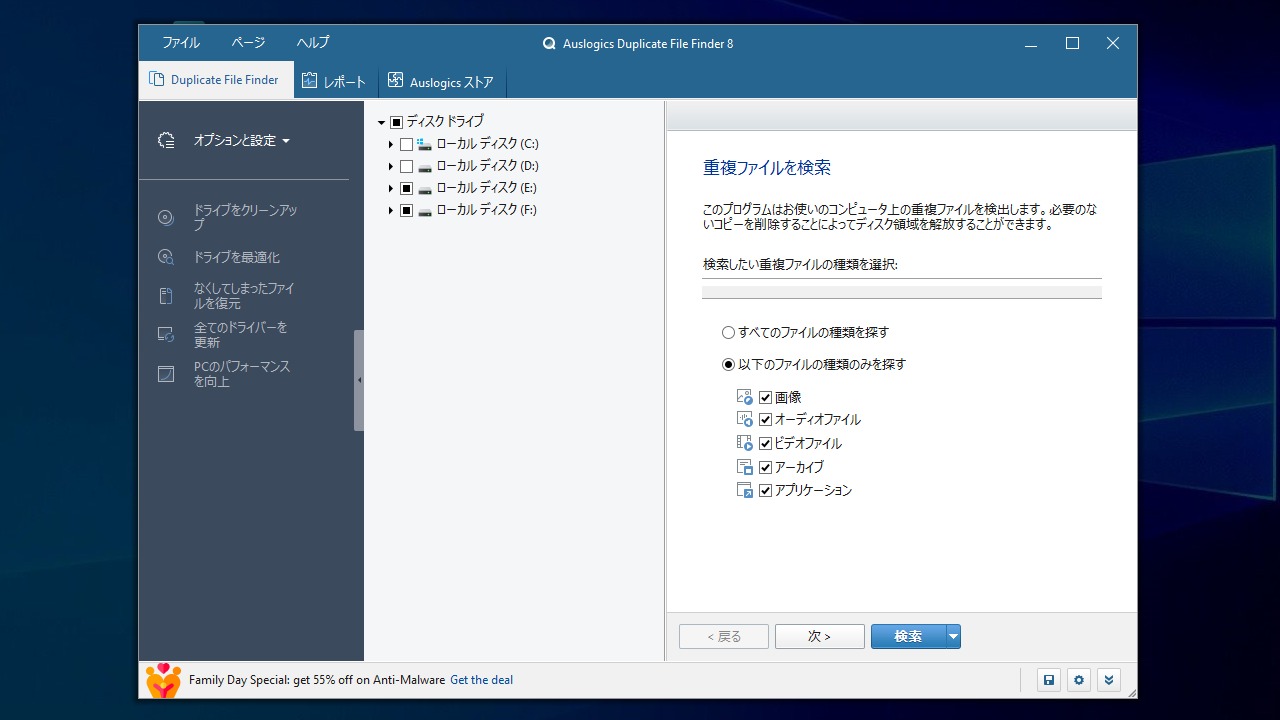Click the Reports (レポート) tab icon
The height and width of the screenshot is (720, 1280).
[x=310, y=81]
